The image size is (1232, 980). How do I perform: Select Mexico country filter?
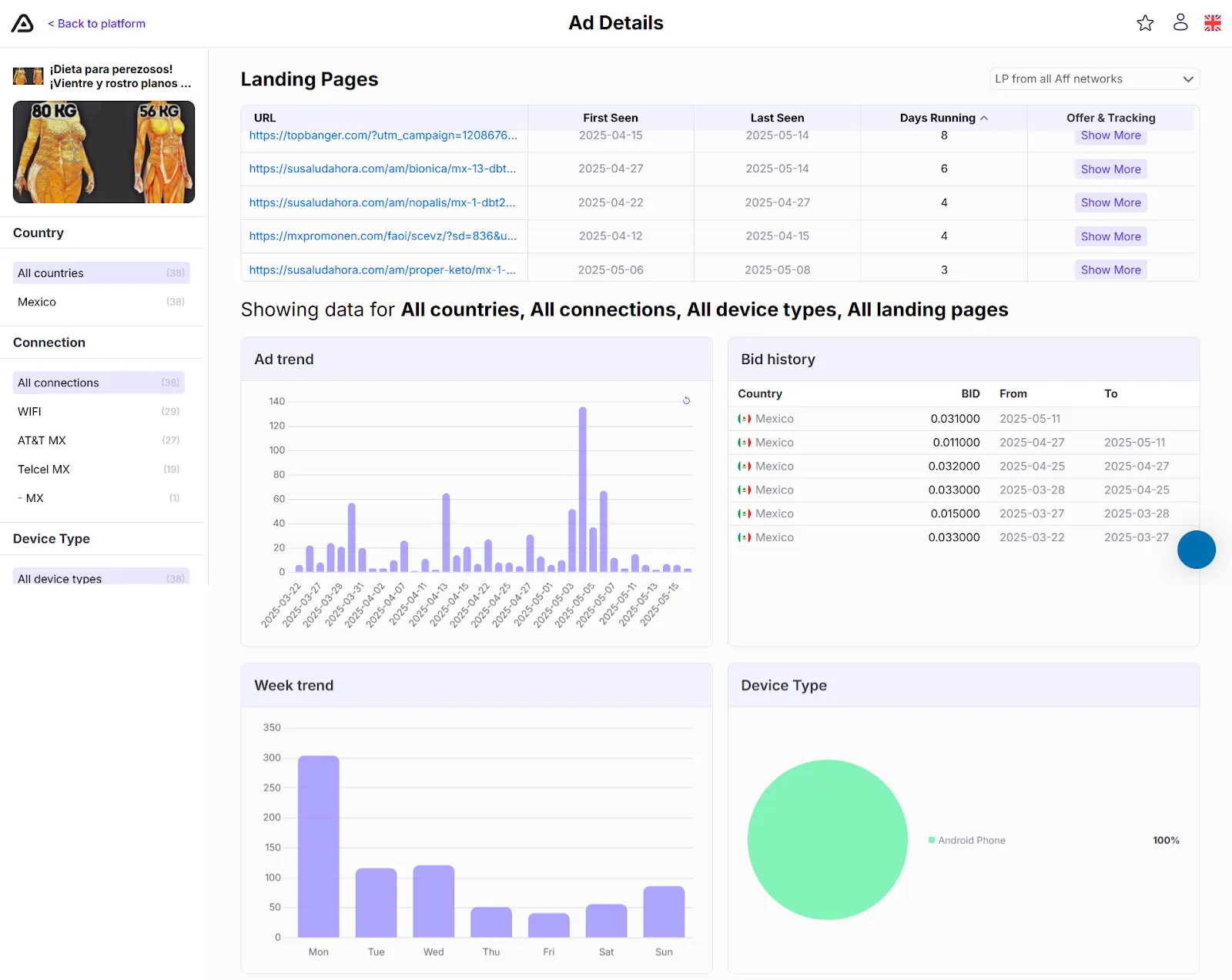(101, 302)
